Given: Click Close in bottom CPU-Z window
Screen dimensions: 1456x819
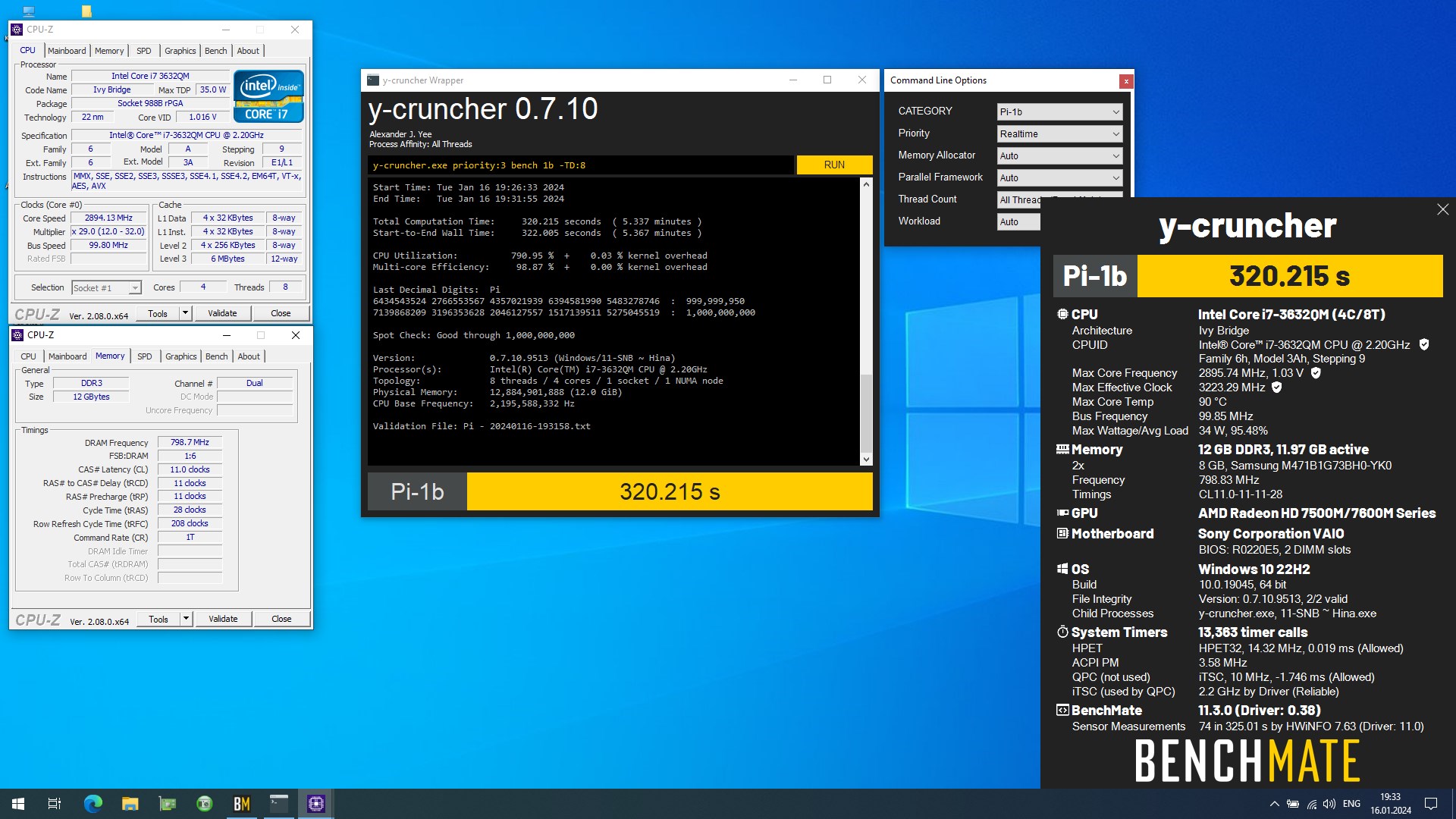Looking at the screenshot, I should click(281, 619).
